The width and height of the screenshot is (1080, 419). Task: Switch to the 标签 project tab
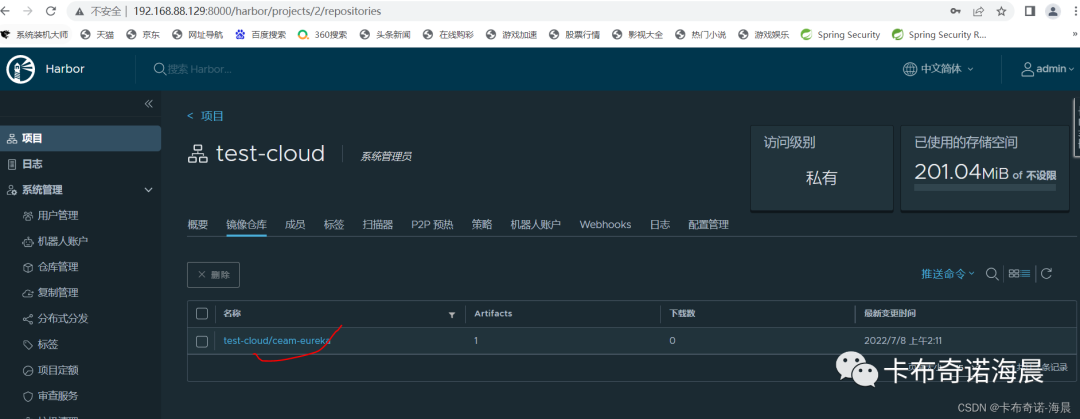[334, 225]
